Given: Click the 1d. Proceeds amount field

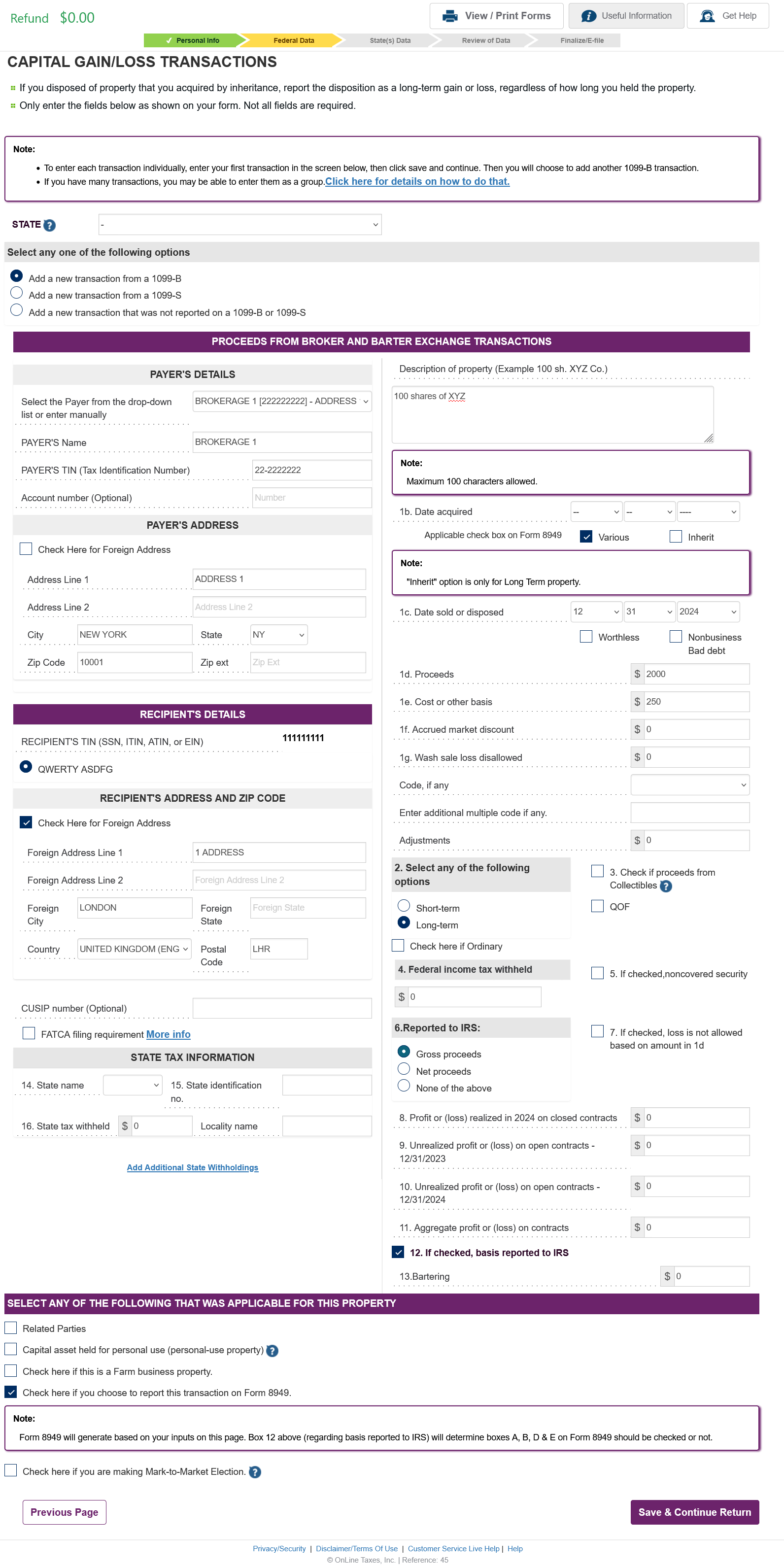Looking at the screenshot, I should [696, 674].
